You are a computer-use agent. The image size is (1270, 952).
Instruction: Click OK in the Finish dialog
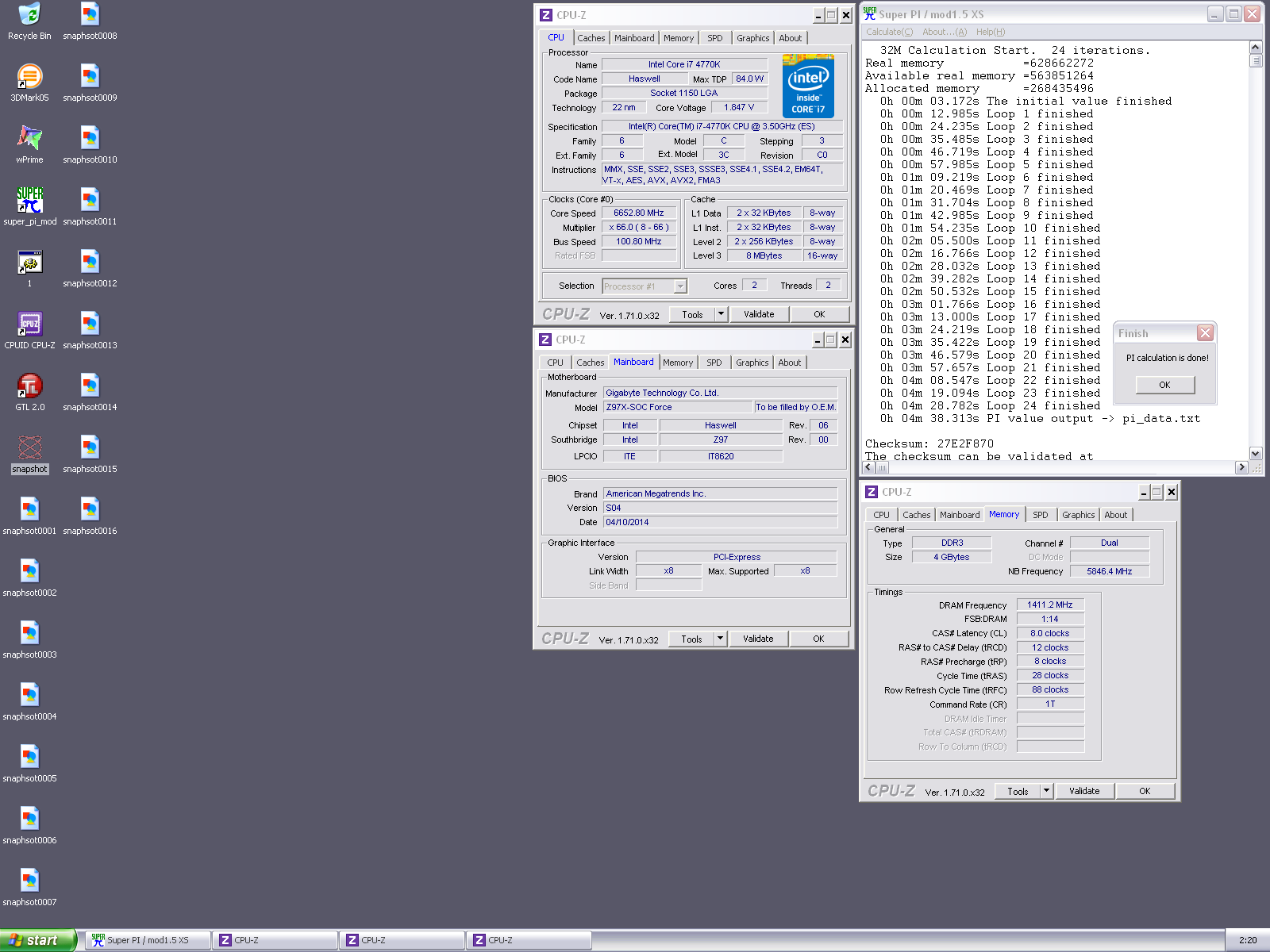(1164, 385)
